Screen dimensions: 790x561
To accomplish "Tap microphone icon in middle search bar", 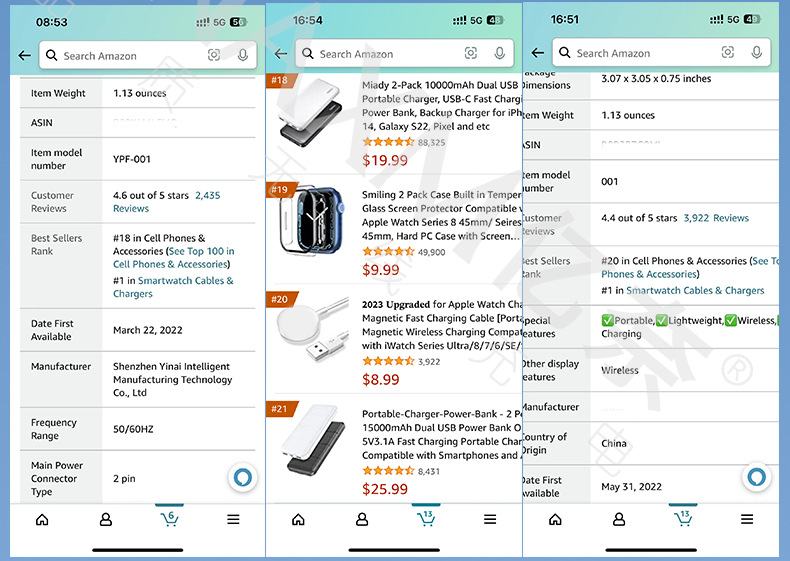I will pyautogui.click(x=499, y=53).
